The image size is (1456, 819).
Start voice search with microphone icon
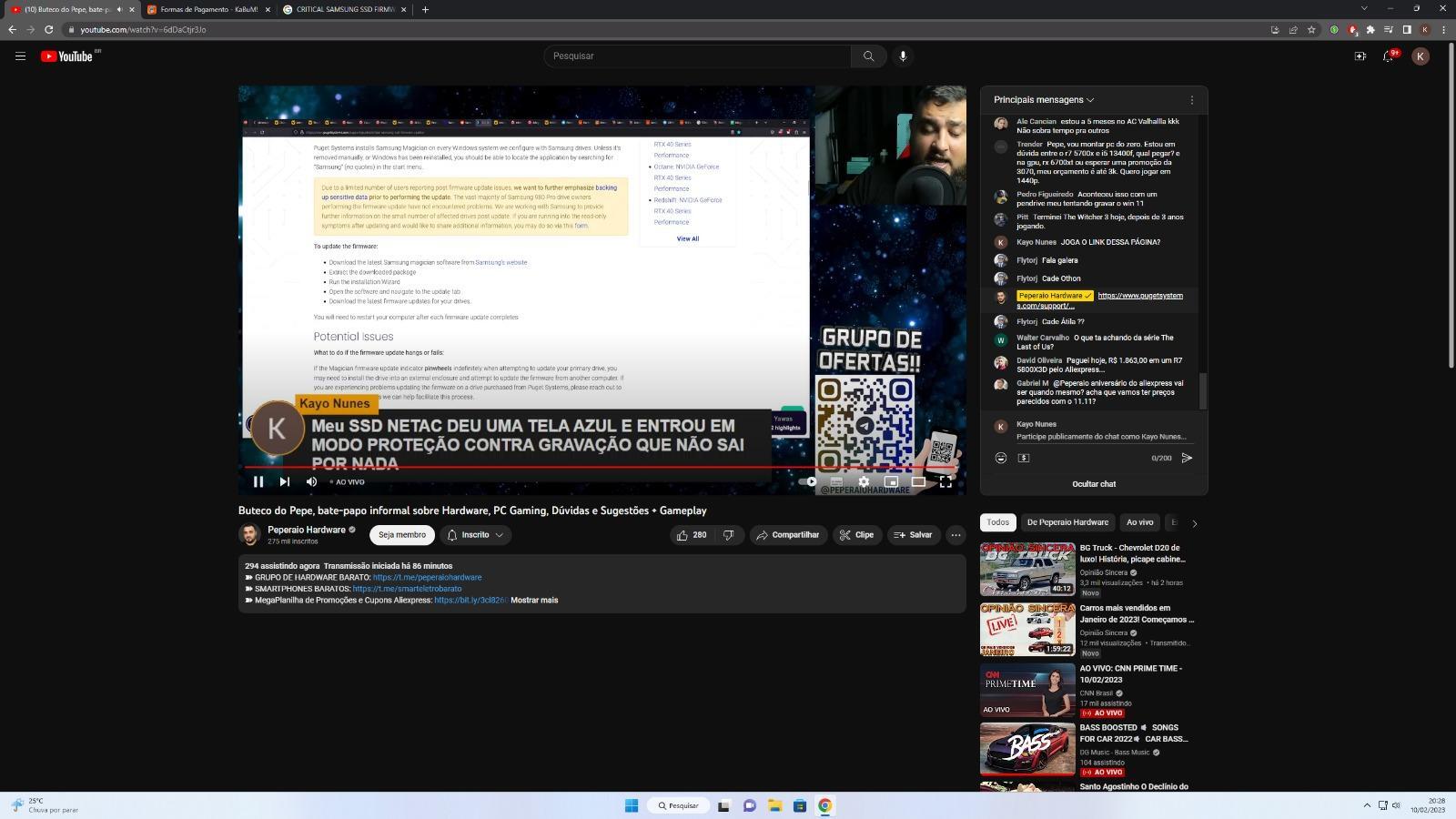click(x=903, y=56)
